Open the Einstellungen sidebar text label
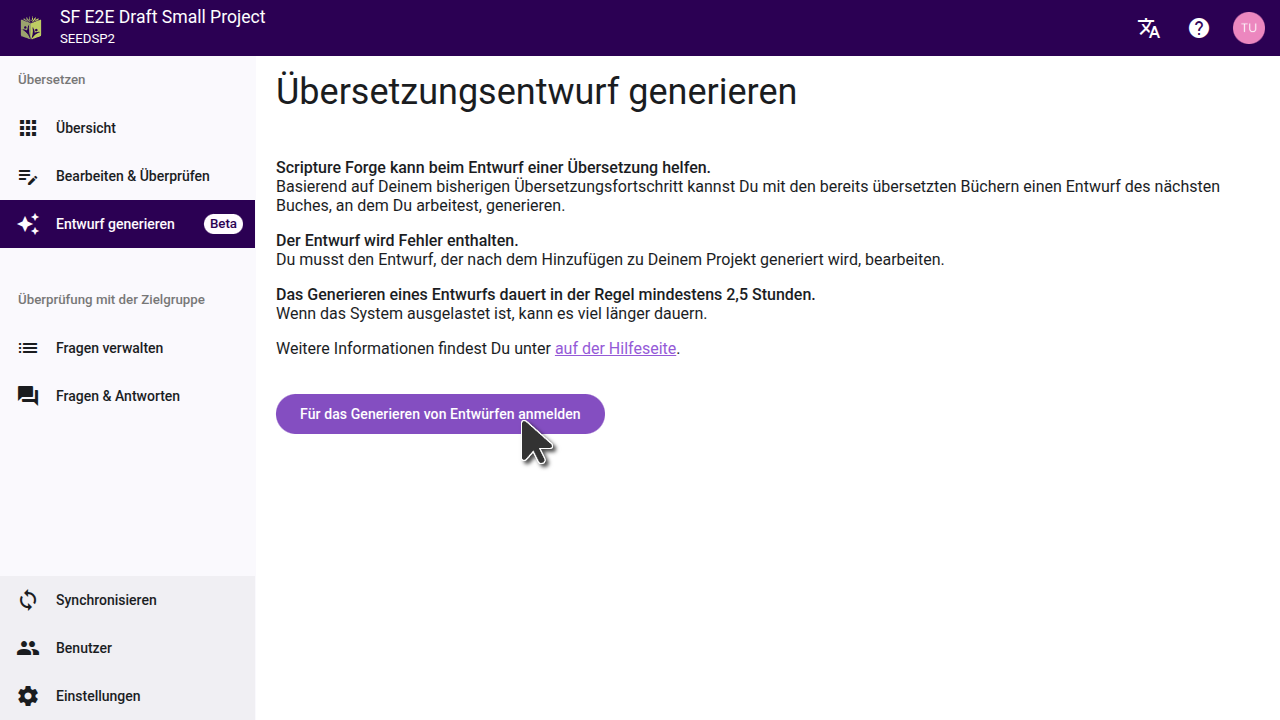The height and width of the screenshot is (720, 1280). (98, 696)
